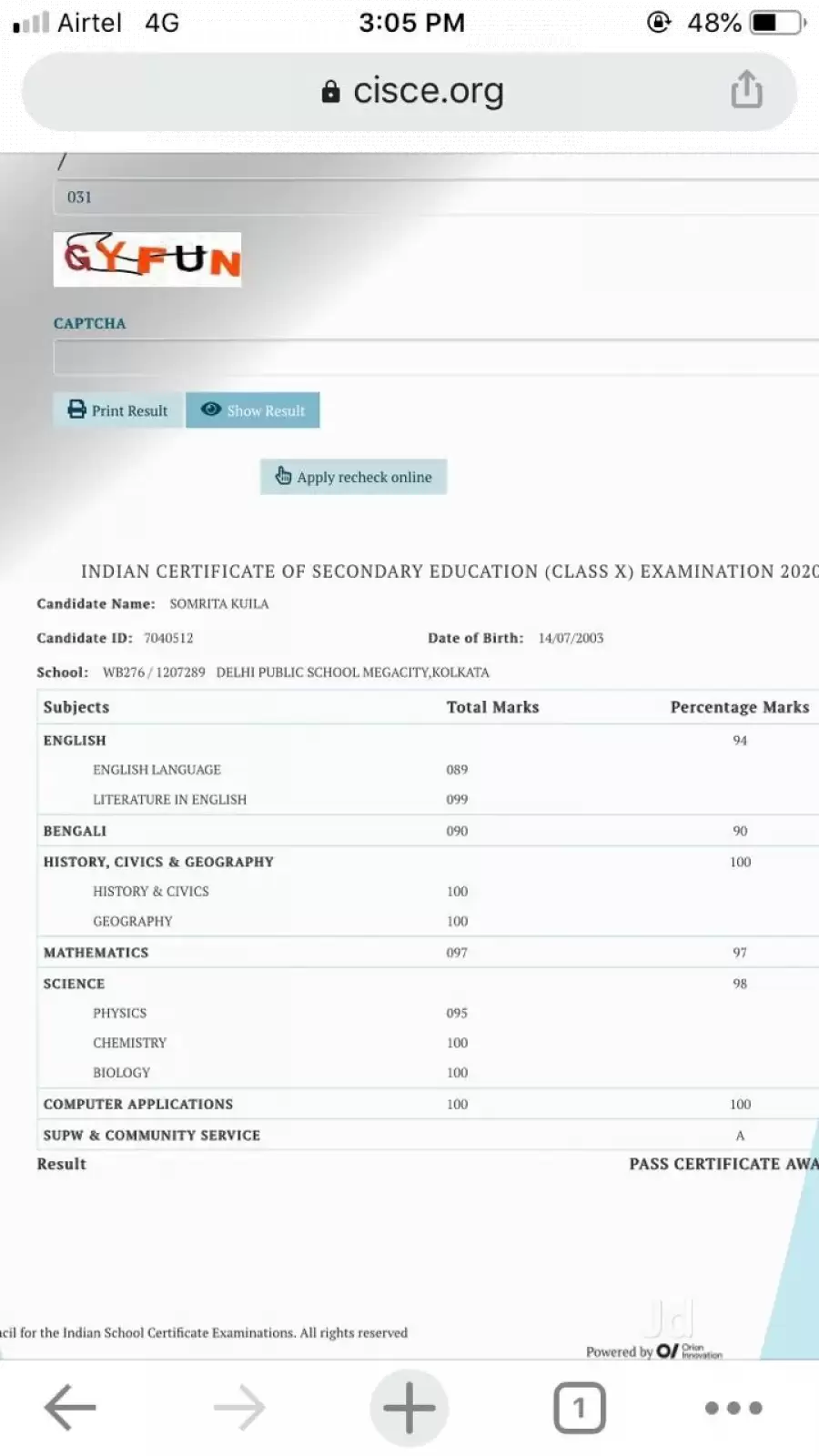Image resolution: width=819 pixels, height=1456 pixels.
Task: Tap the eye icon on Show Result
Action: tap(211, 410)
